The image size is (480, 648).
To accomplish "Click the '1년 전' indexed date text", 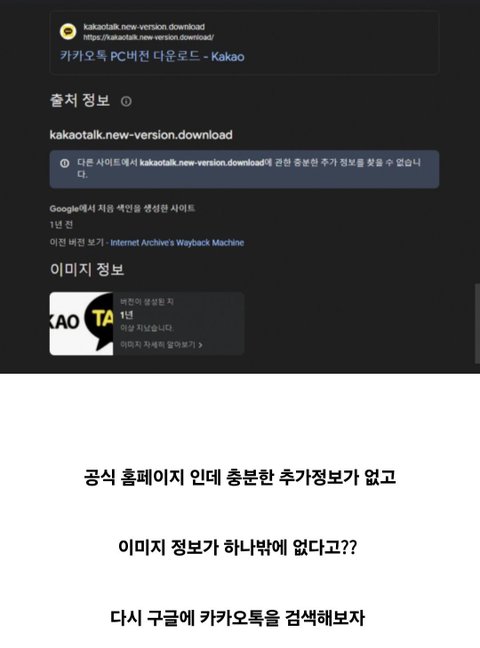I will click(61, 224).
